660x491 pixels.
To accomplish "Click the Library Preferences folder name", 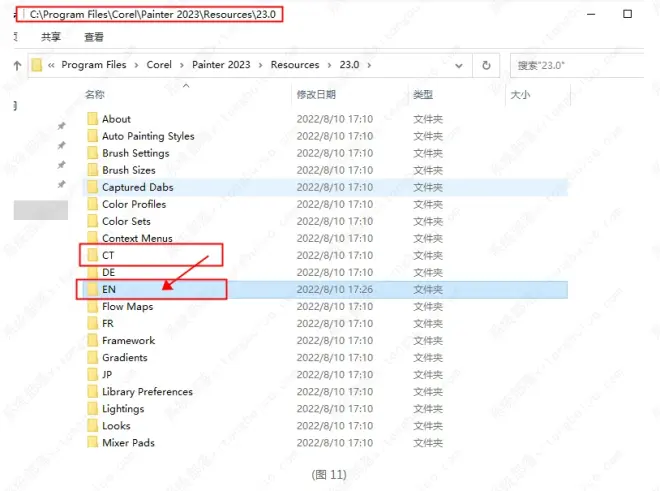I will (x=147, y=392).
